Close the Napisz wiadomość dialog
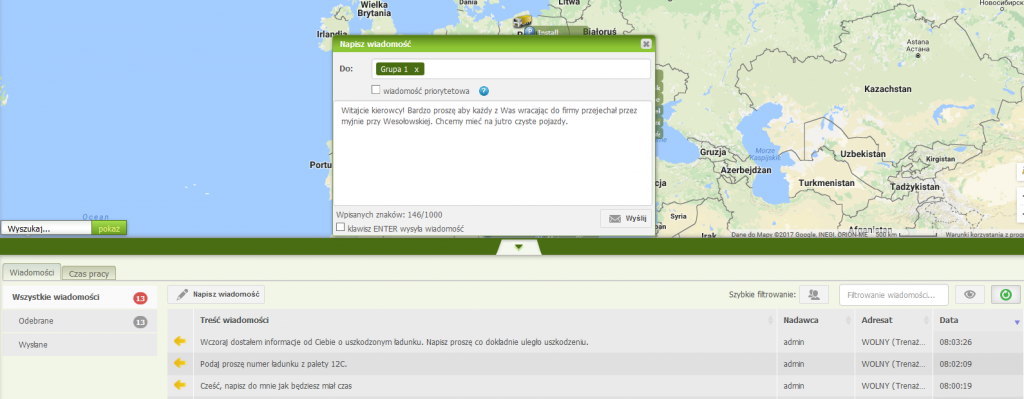The width and height of the screenshot is (1024, 399). pos(646,44)
